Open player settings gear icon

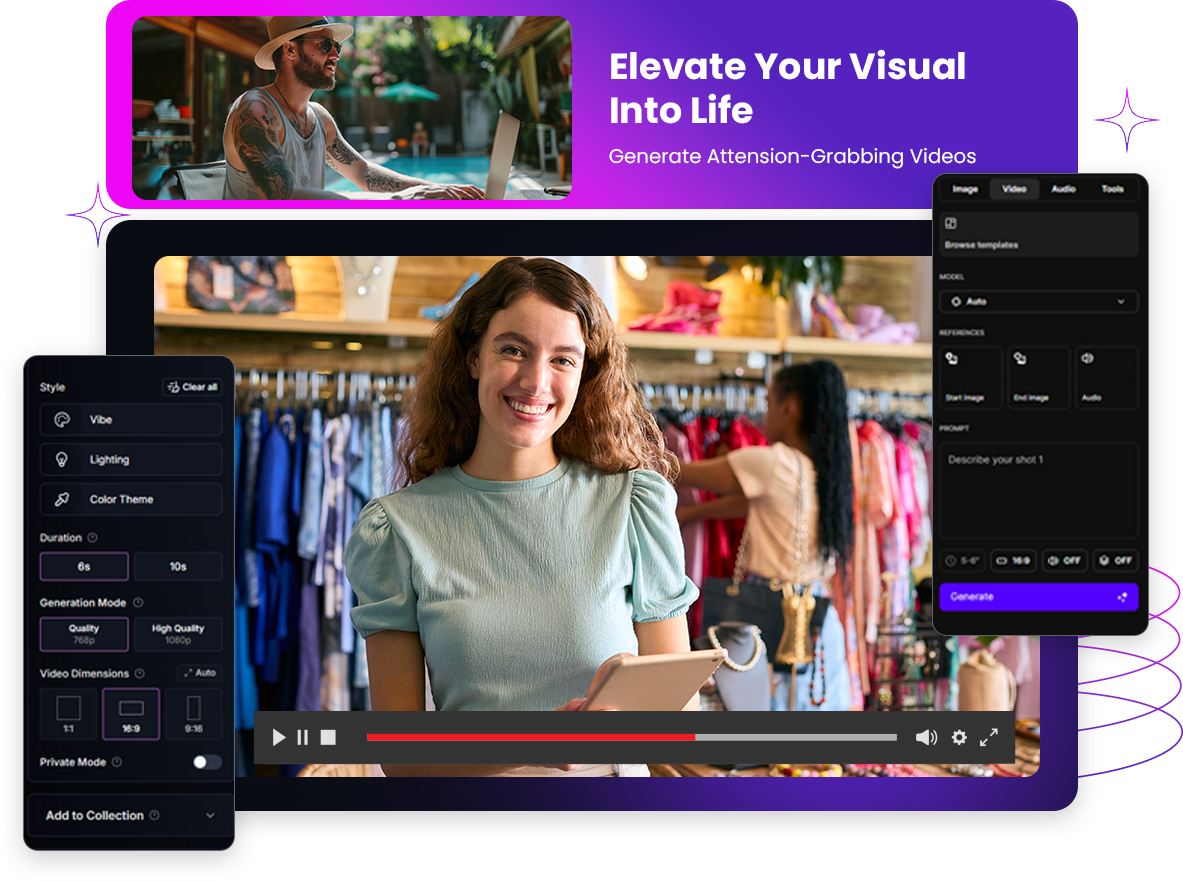(959, 738)
